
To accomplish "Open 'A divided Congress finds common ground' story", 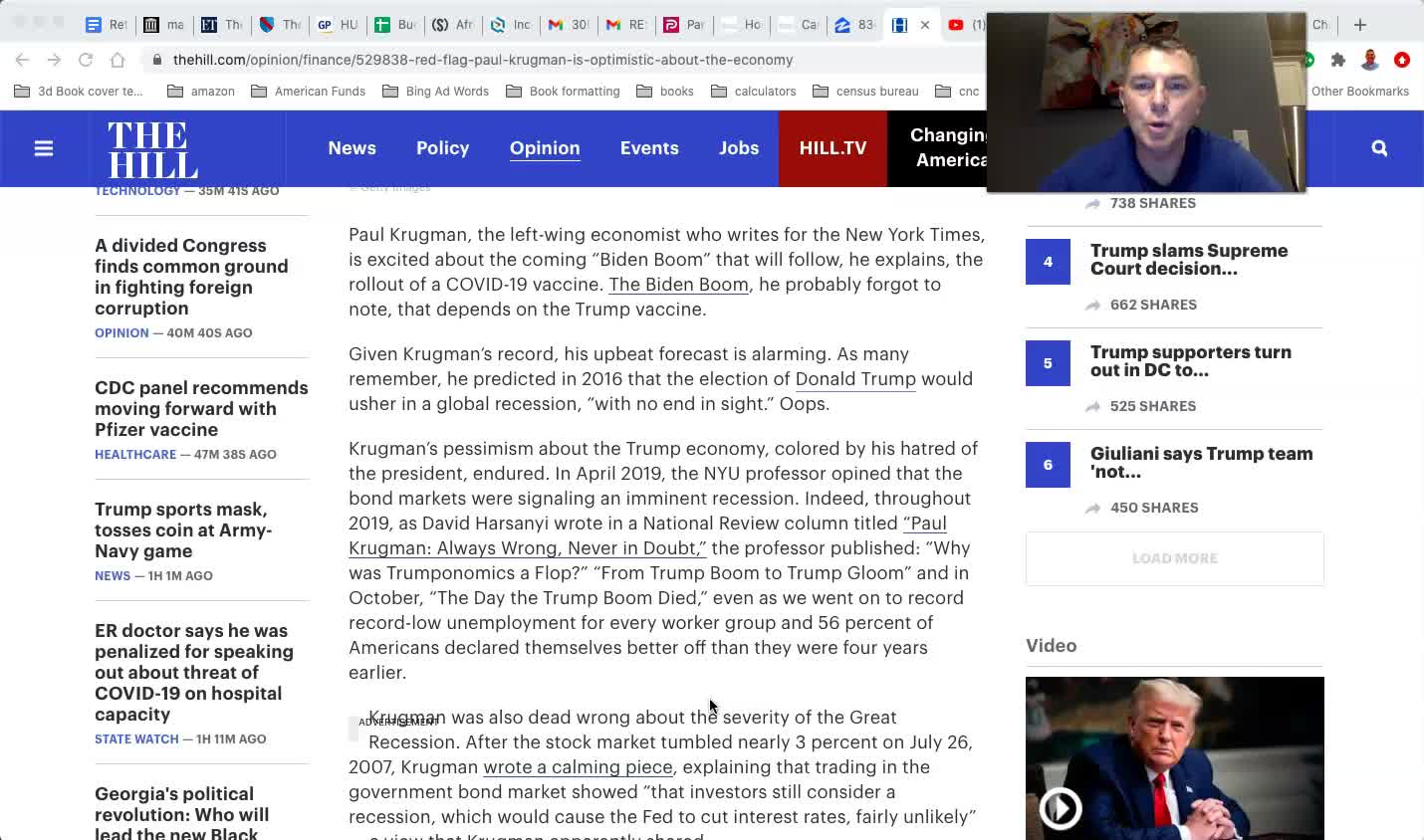I will coord(191,277).
